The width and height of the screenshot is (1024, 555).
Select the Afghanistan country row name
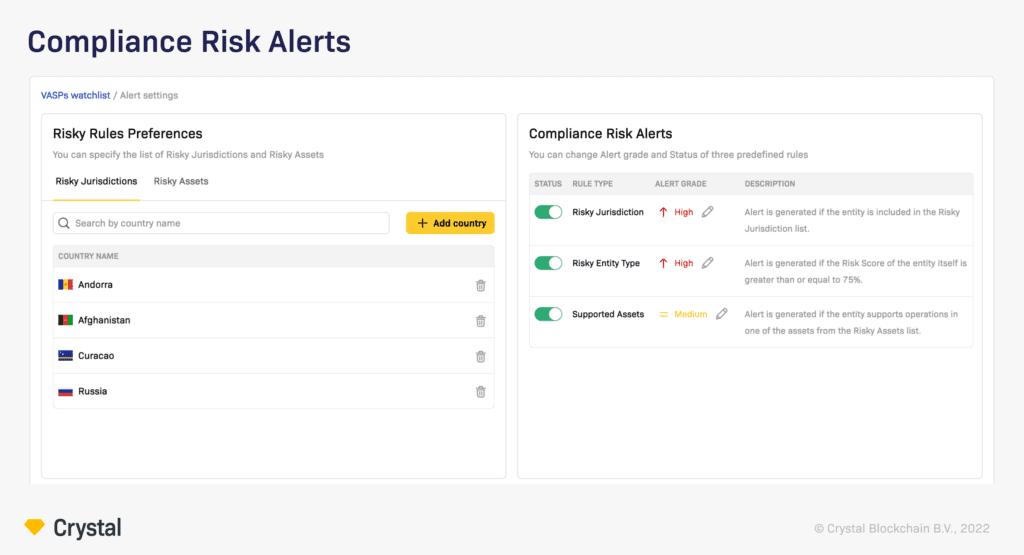click(x=104, y=320)
